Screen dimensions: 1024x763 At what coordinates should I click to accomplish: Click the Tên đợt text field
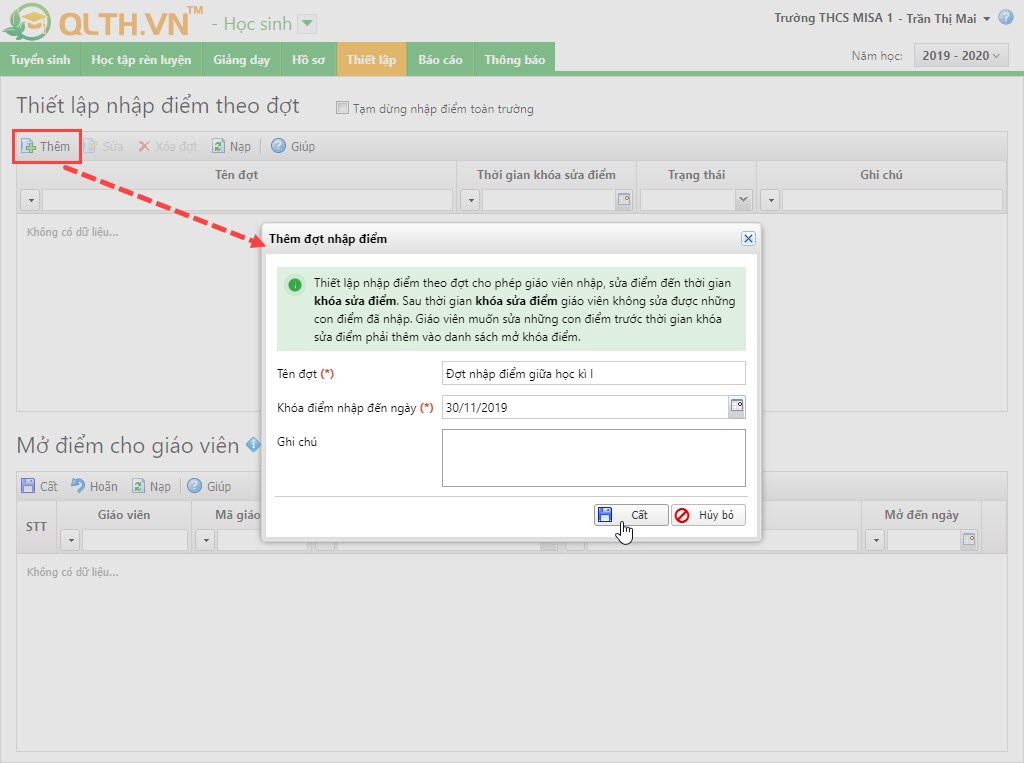[x=594, y=373]
